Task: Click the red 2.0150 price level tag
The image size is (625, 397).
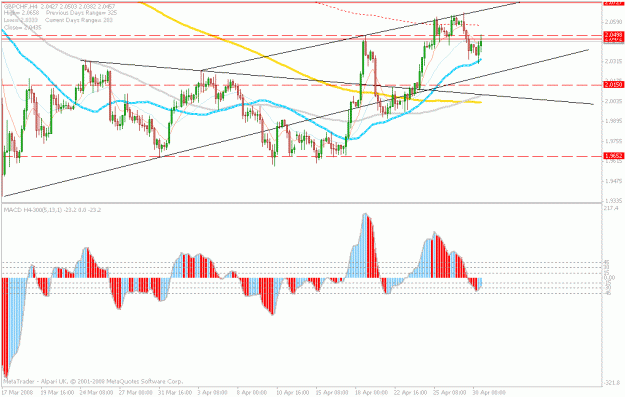Action: pyautogui.click(x=613, y=85)
